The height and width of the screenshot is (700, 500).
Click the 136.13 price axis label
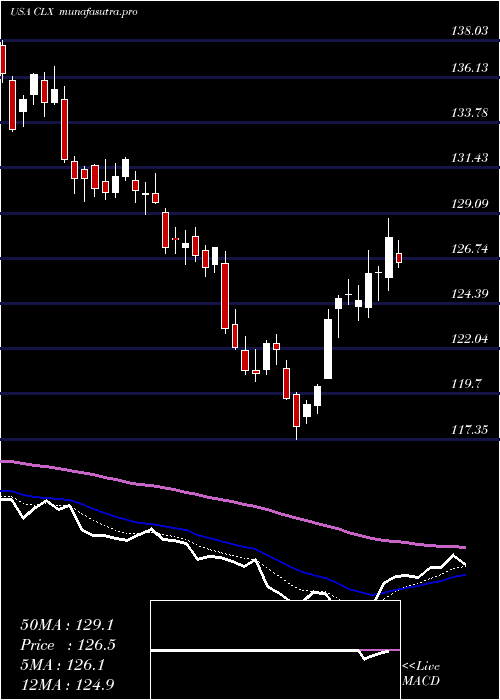(x=469, y=68)
